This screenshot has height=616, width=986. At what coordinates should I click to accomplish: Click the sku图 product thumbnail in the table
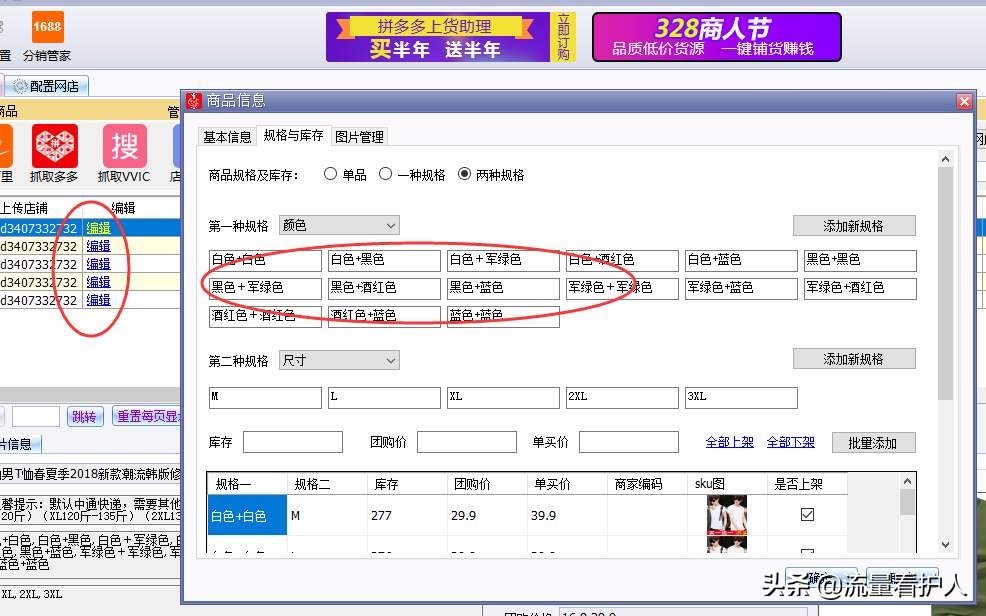tap(727, 514)
